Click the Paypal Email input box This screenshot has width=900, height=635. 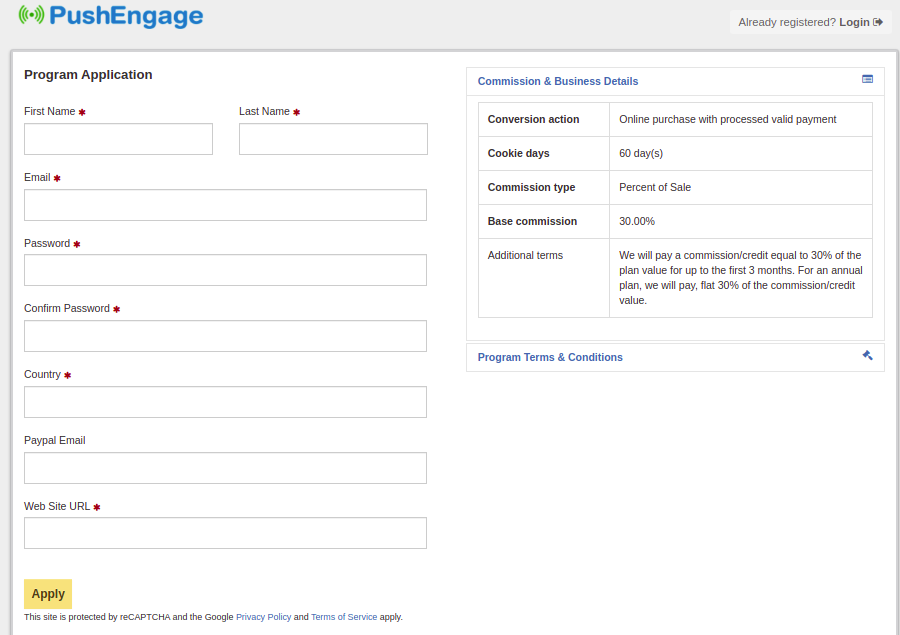[225, 468]
